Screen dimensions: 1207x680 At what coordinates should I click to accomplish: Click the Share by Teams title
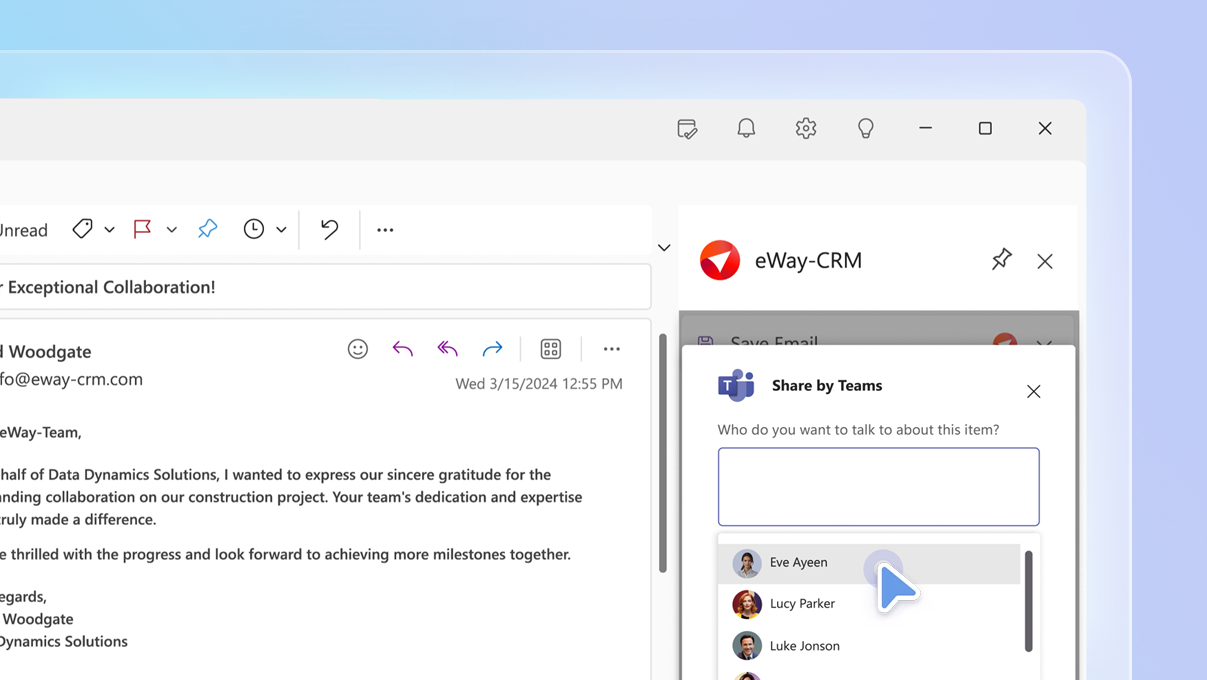pyautogui.click(x=827, y=385)
